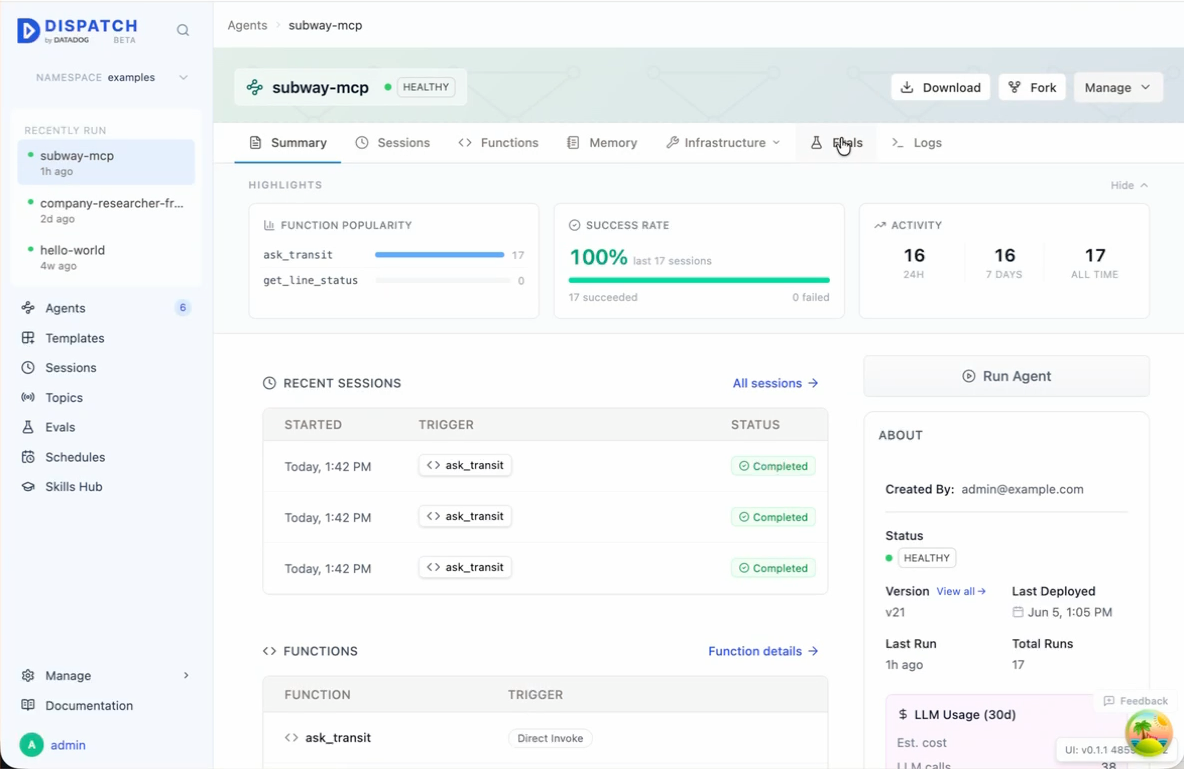The width and height of the screenshot is (1184, 769).
Task: Click the Manage gear icon in sidebar
Action: click(28, 675)
